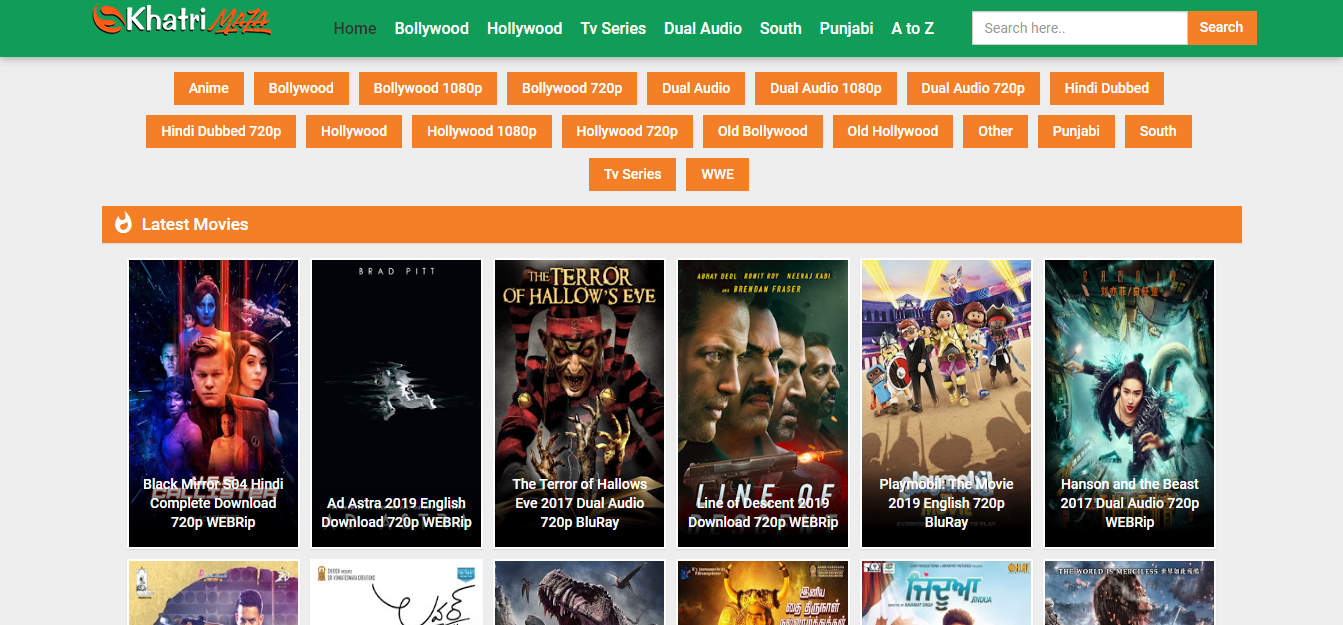The width and height of the screenshot is (1343, 625).
Task: Open the Old Bollywood category
Action: point(762,131)
